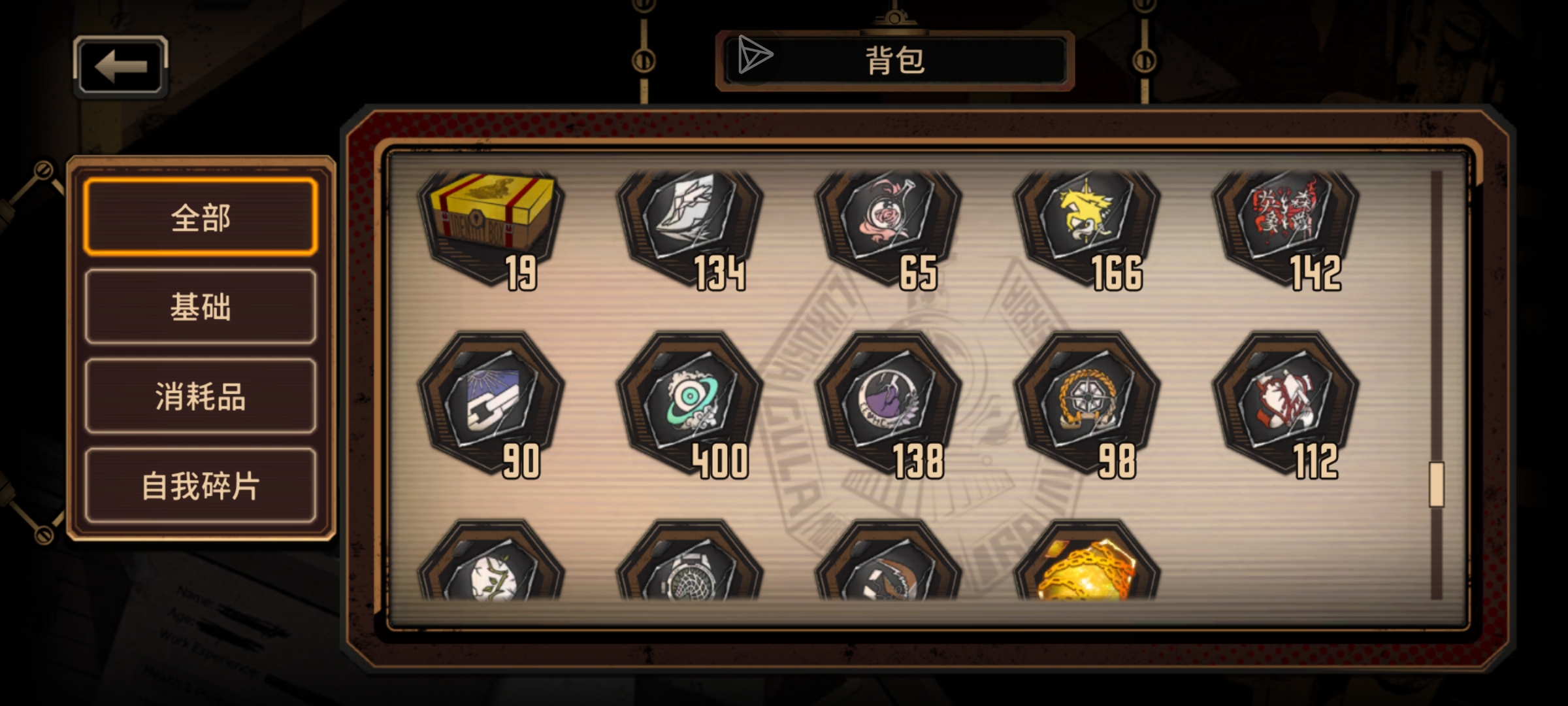Select the golden horse shard showing 166

tap(1087, 229)
